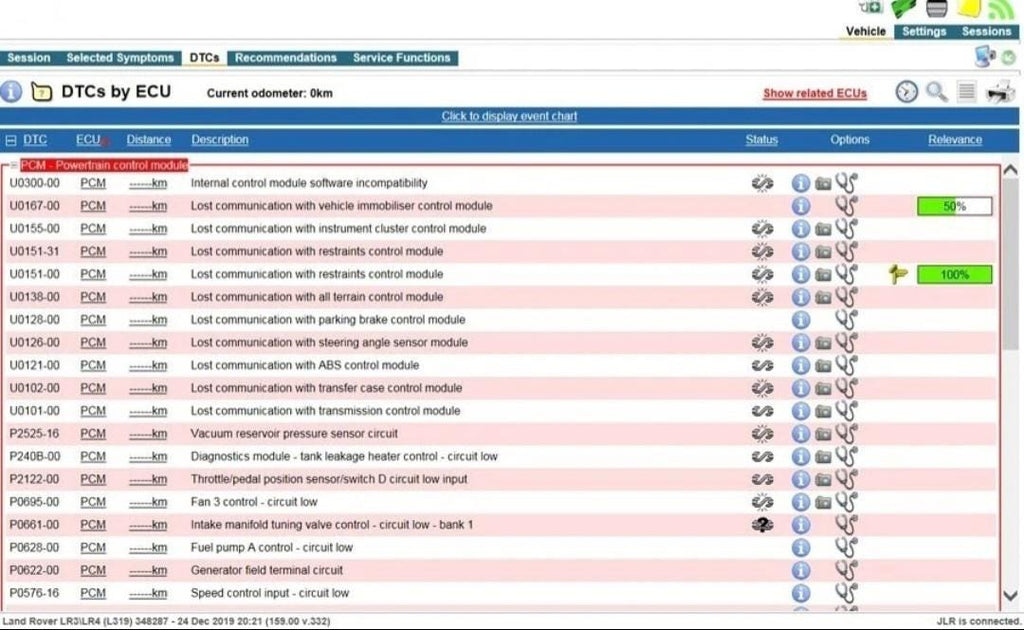Screen dimensions: 1024x630
Task: Click the Show related ECUs link
Action: click(814, 93)
